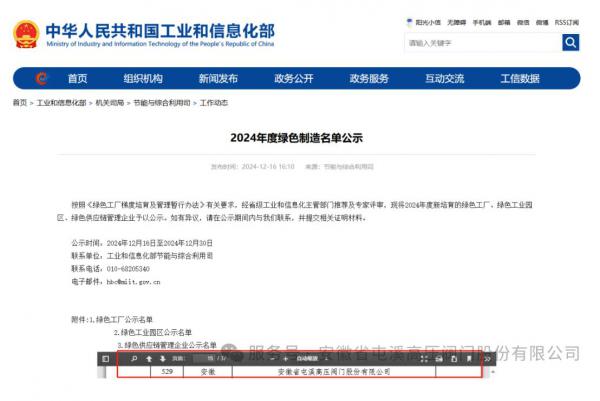Click the bookmark icon in PDF toolbar
This screenshot has width=600, height=401.
[470, 358]
